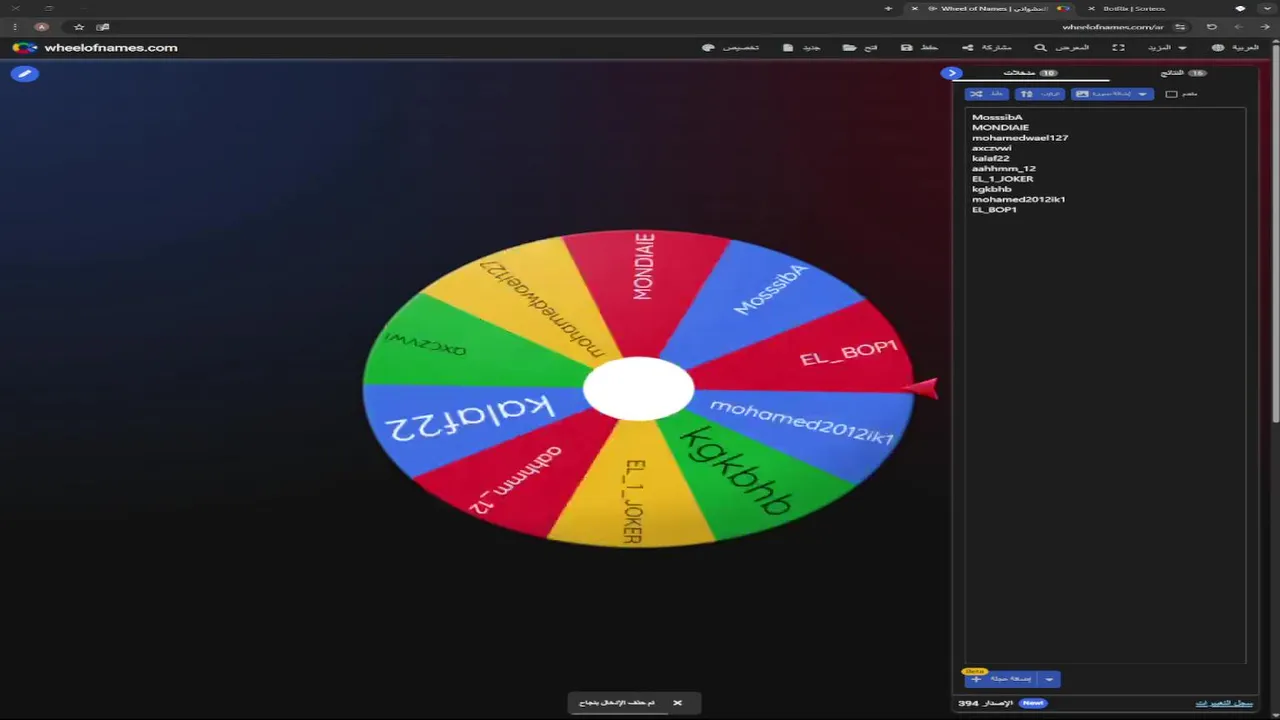Open the Customize palette option
Image resolution: width=1280 pixels, height=720 pixels.
(731, 47)
